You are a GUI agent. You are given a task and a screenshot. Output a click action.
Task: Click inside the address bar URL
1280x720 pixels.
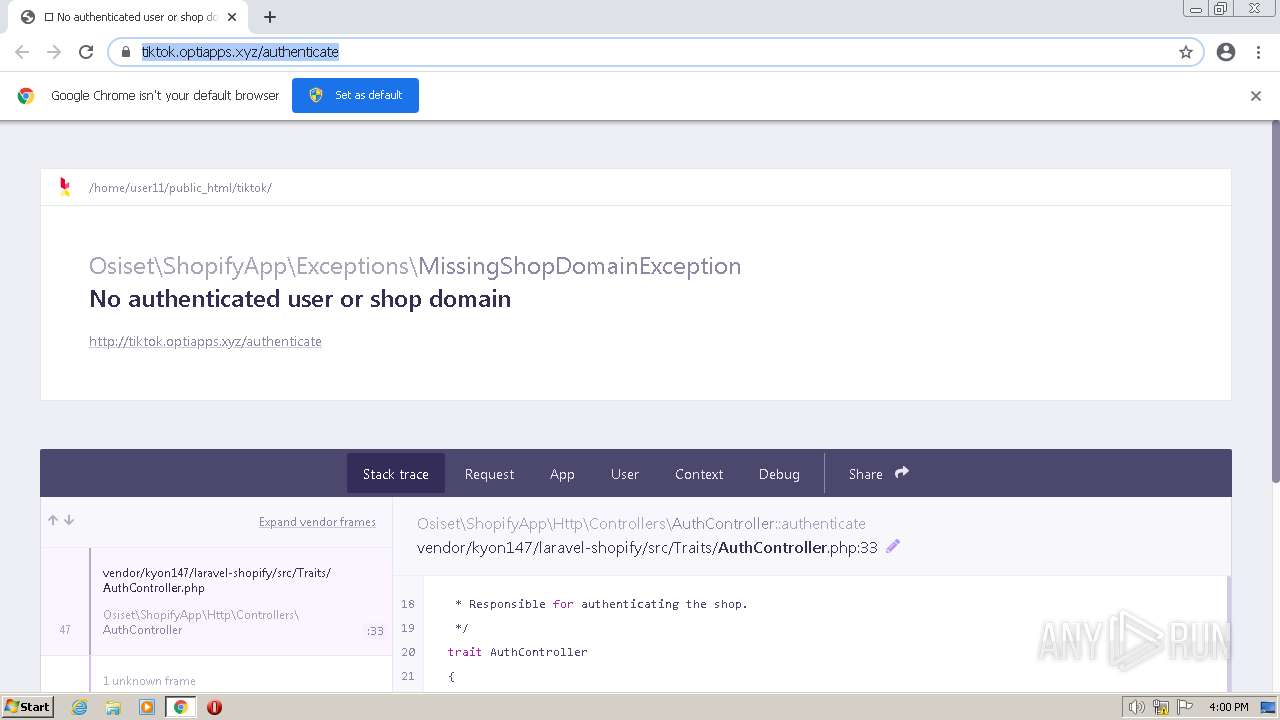240,52
